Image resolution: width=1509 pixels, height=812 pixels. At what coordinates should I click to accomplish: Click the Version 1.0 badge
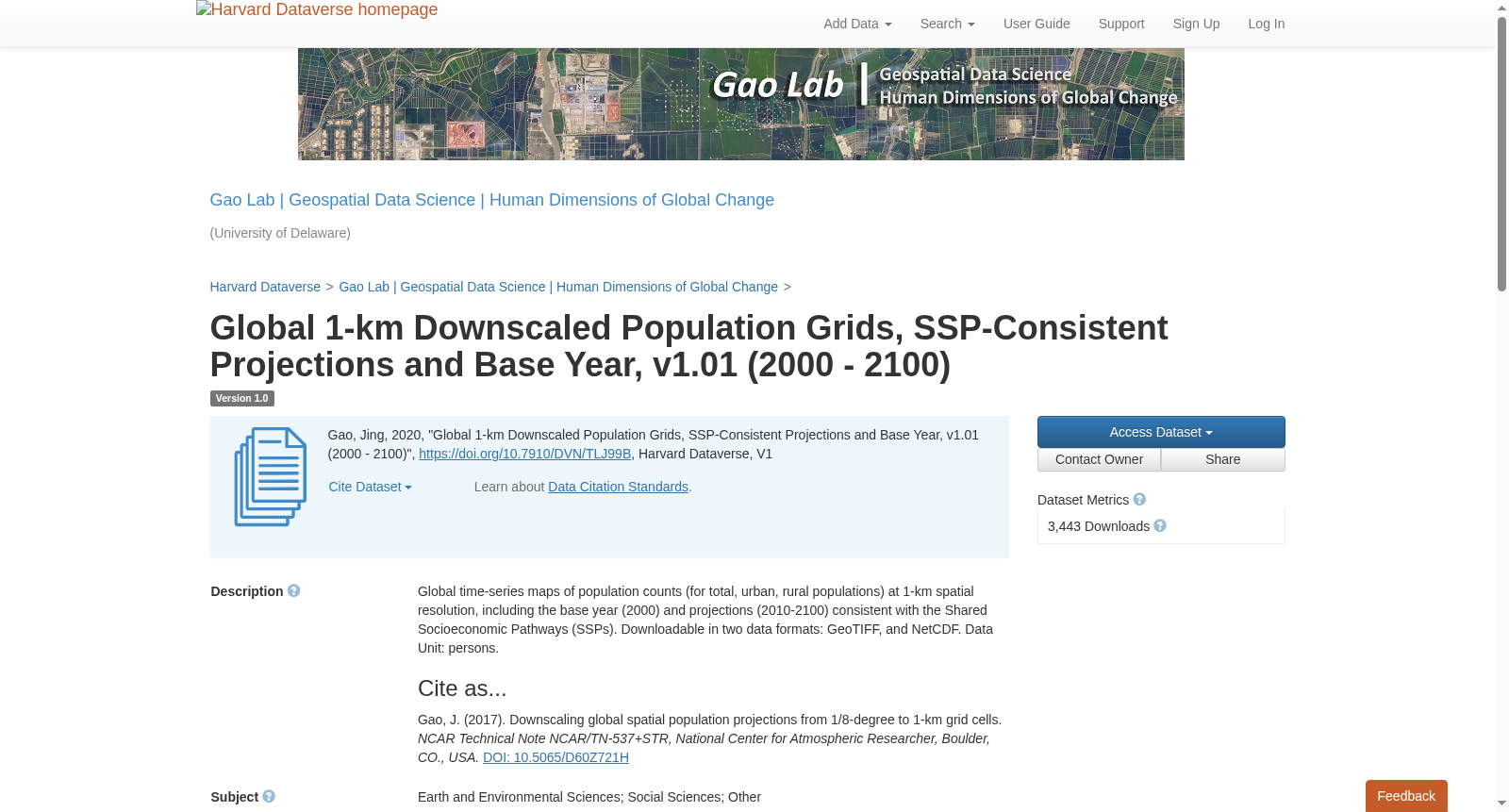tap(241, 399)
